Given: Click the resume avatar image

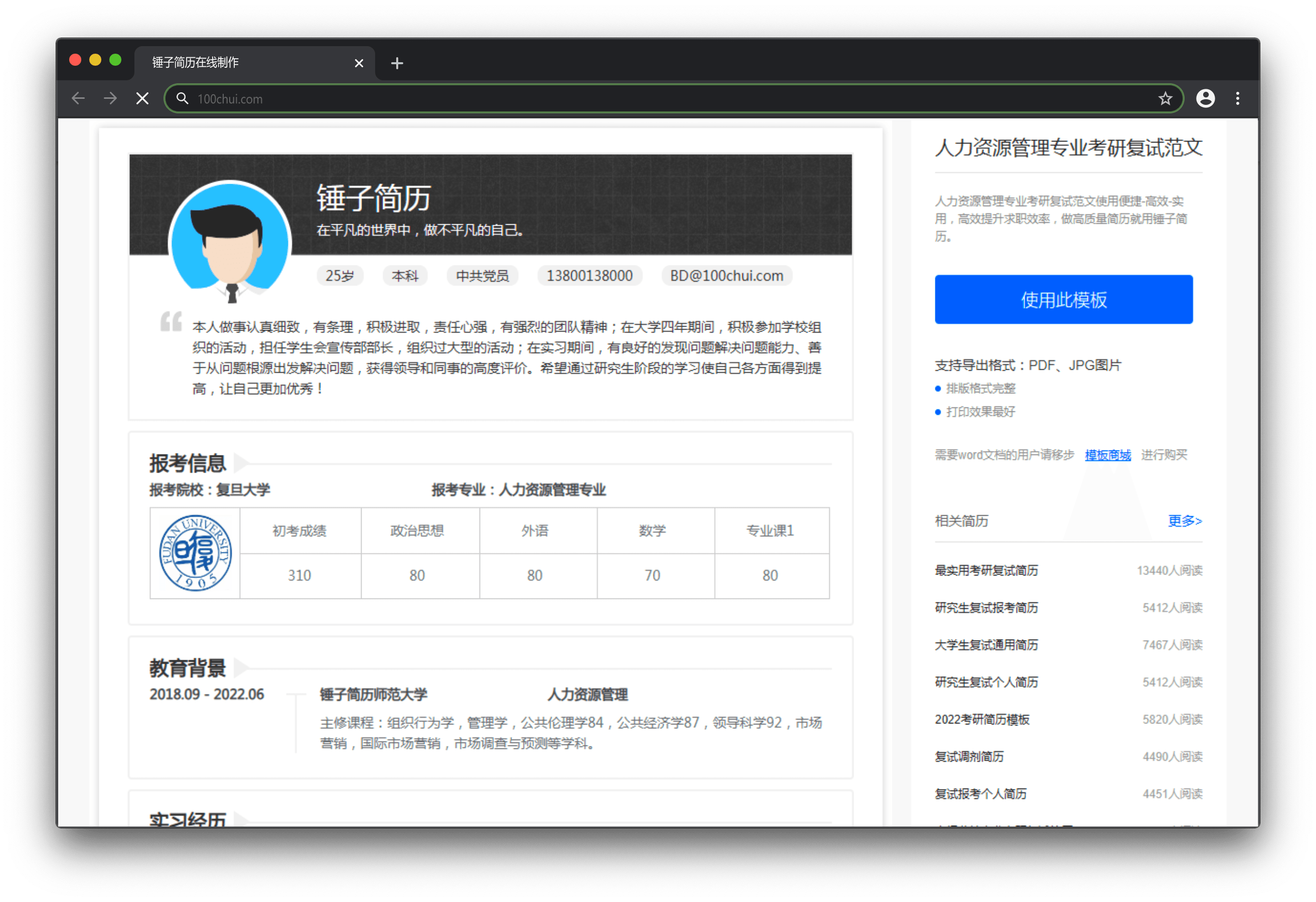Looking at the screenshot, I should coord(231,242).
